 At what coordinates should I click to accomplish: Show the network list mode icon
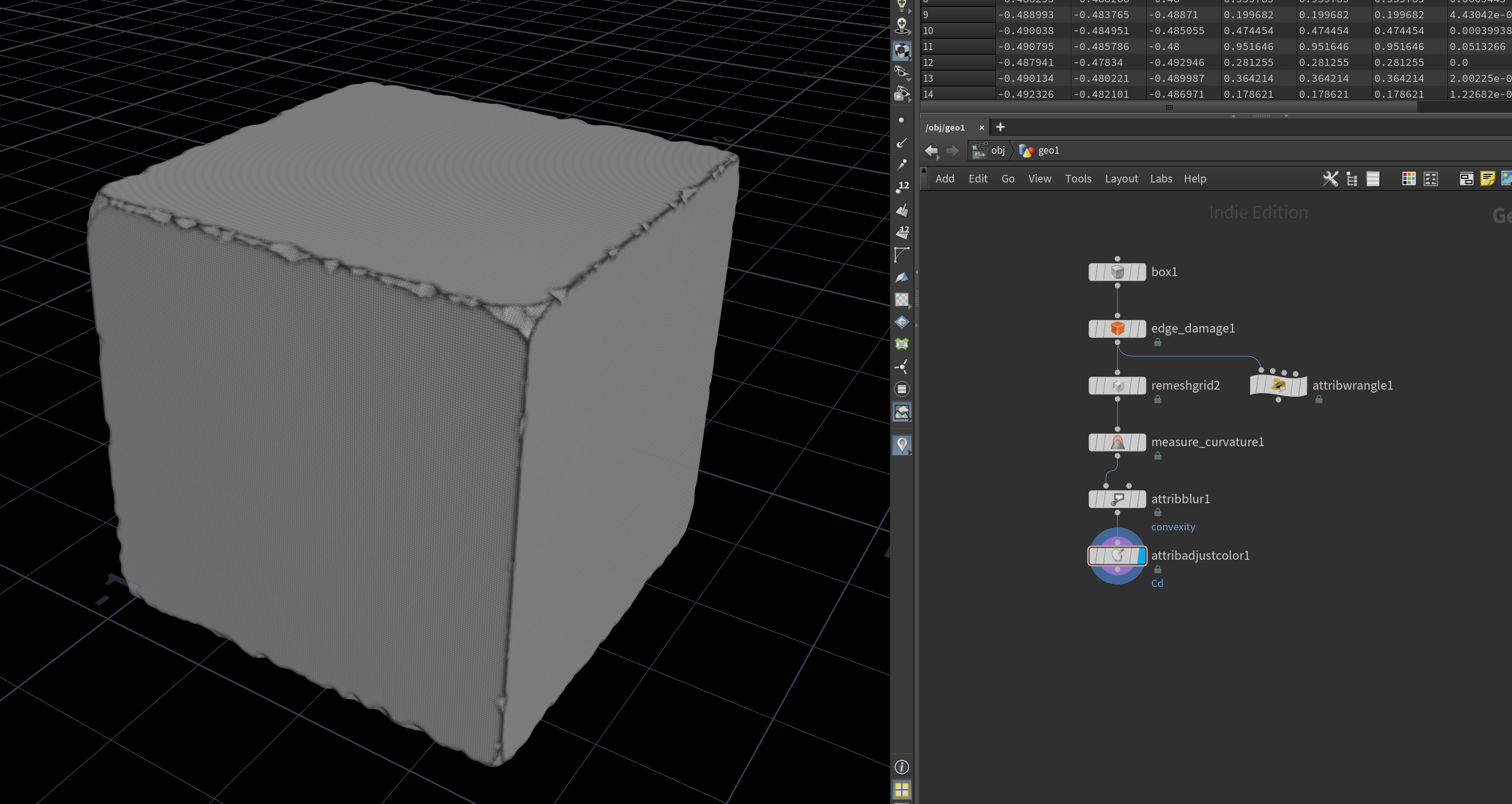click(x=1373, y=179)
